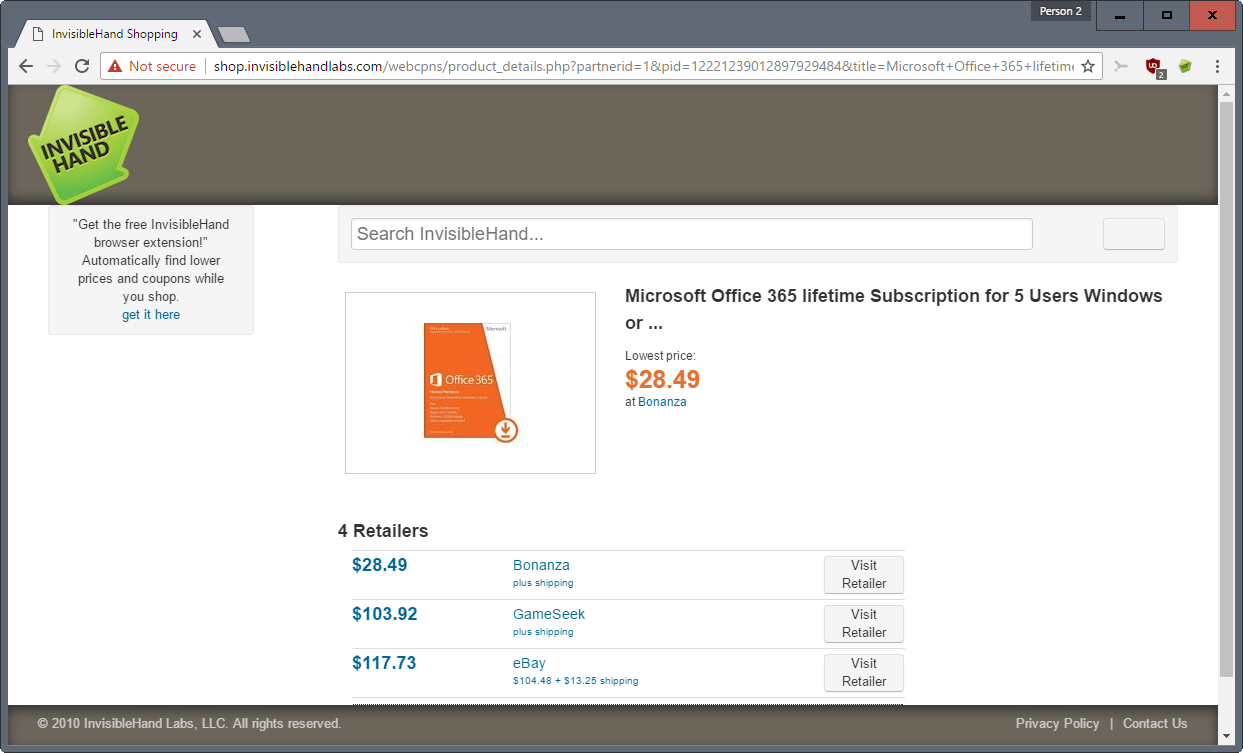Visit Retailer for GameSeek row

pos(863,623)
